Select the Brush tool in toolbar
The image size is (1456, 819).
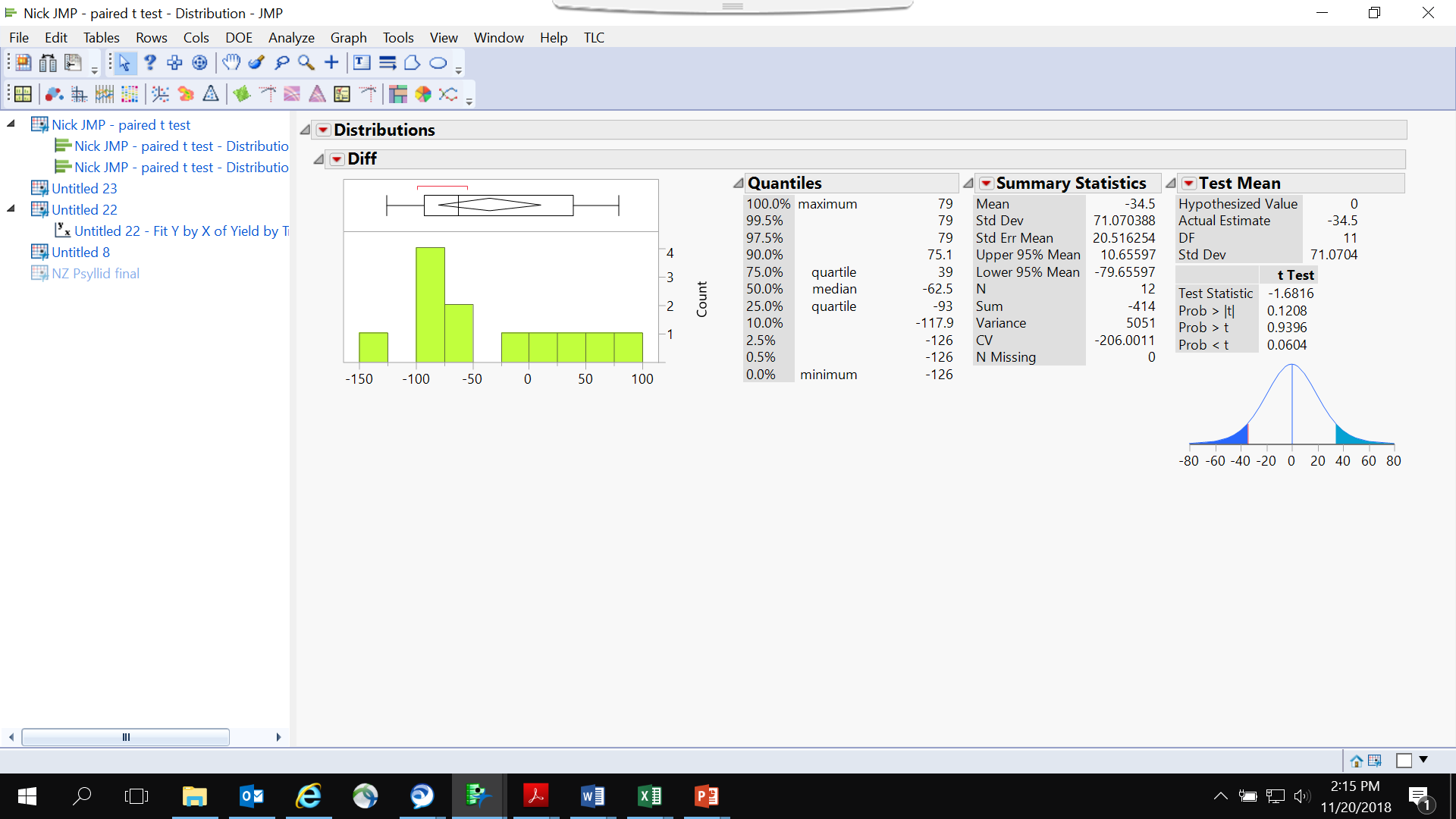[256, 63]
